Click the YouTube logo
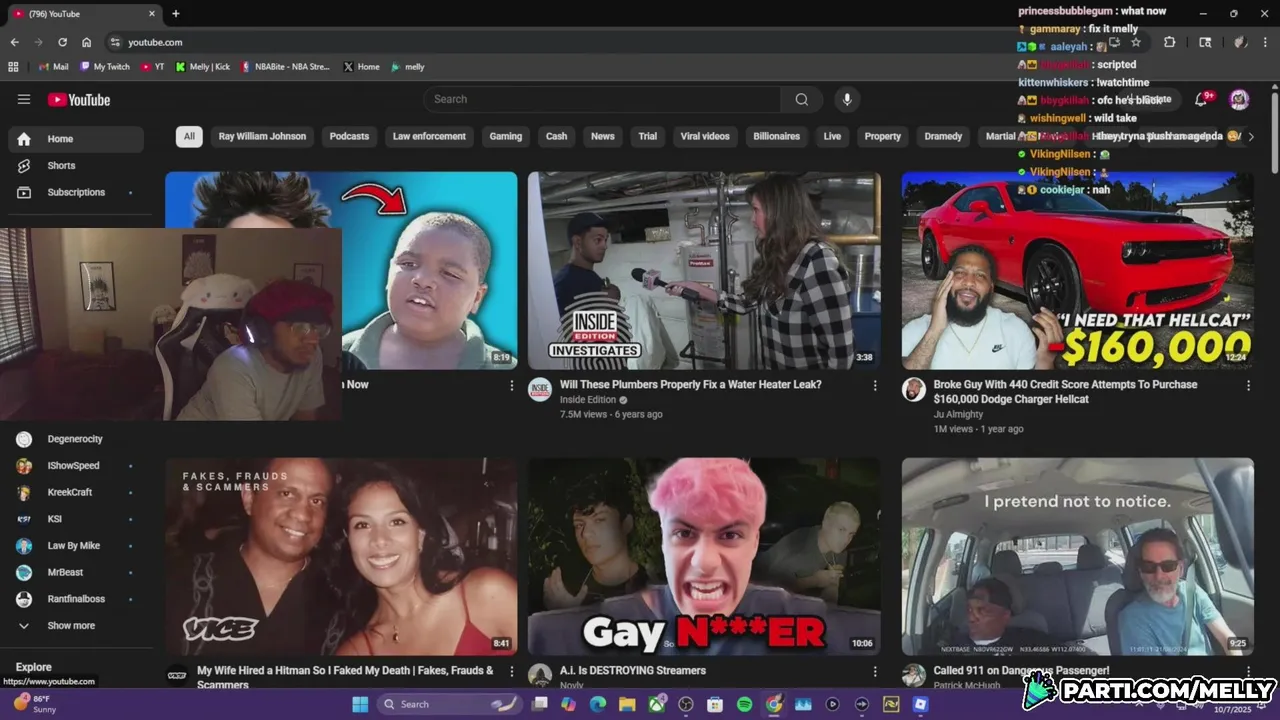Screen dimensions: 1280x720 [x=79, y=99]
